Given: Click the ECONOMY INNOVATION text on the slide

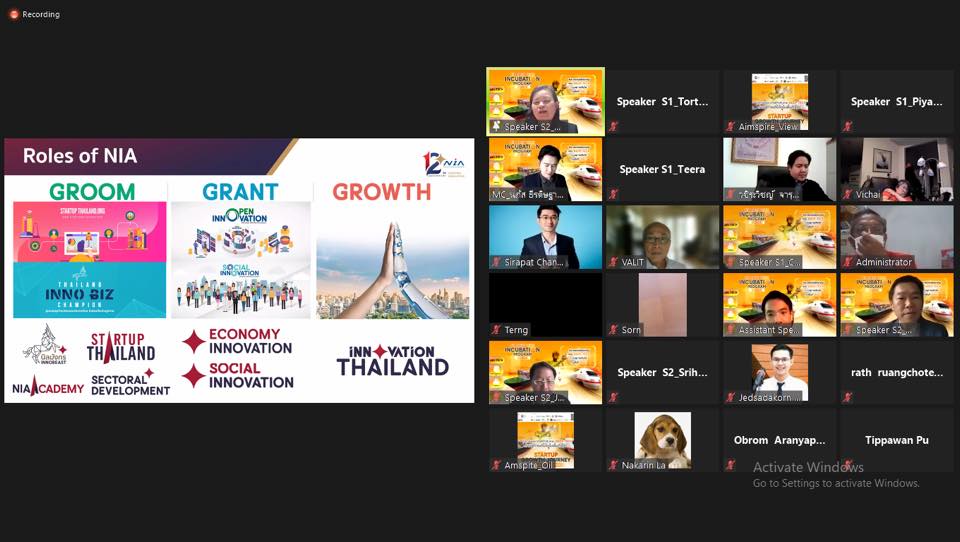Looking at the screenshot, I should pos(250,341).
